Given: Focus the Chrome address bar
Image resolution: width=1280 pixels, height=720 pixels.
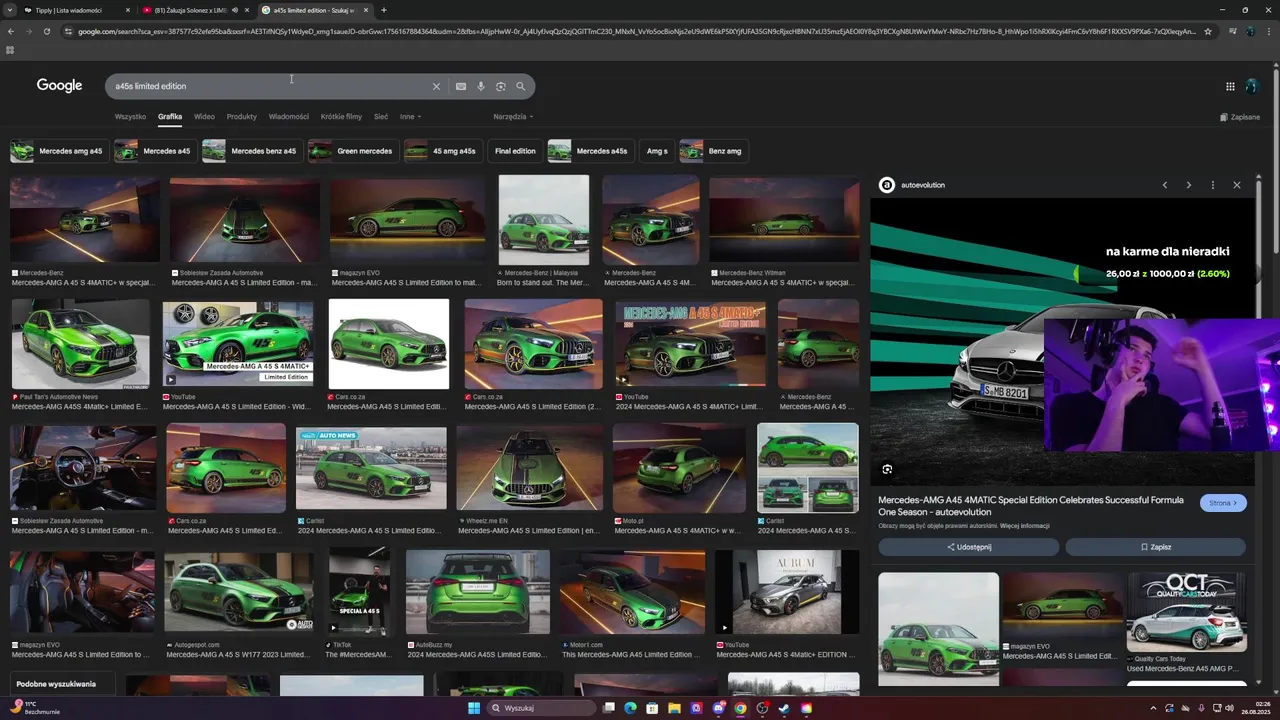Looking at the screenshot, I should [635, 31].
